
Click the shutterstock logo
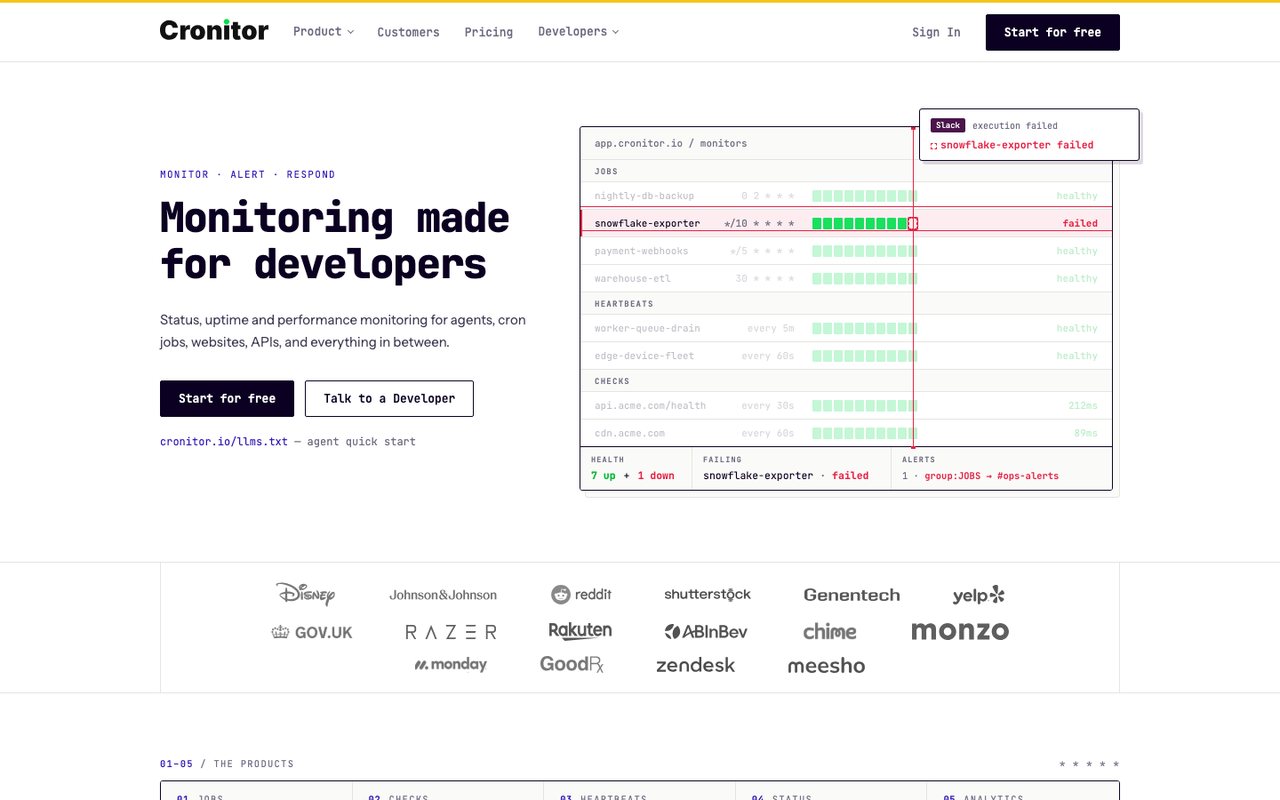pos(707,594)
